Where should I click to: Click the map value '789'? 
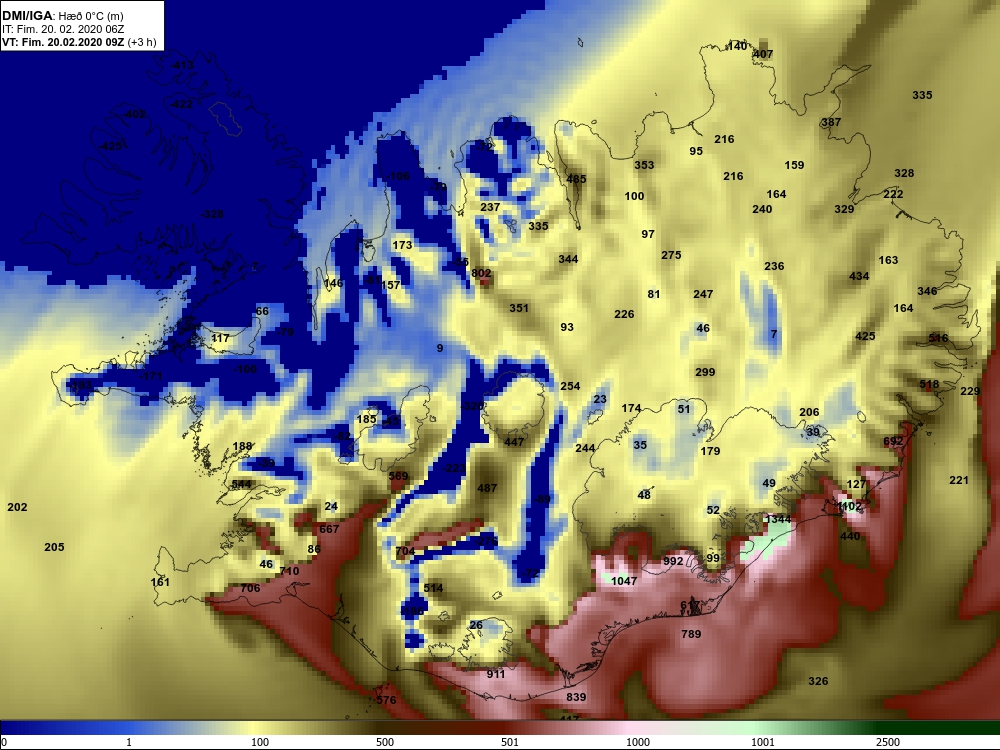[x=691, y=635]
